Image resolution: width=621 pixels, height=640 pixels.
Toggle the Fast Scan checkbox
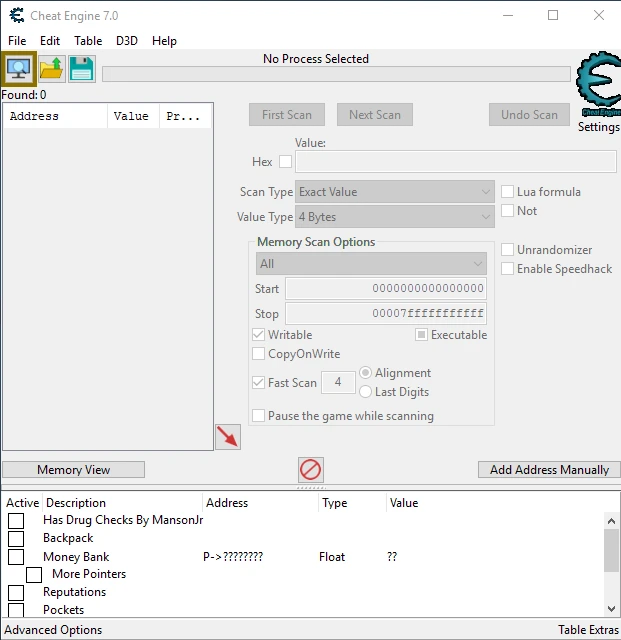click(x=258, y=382)
